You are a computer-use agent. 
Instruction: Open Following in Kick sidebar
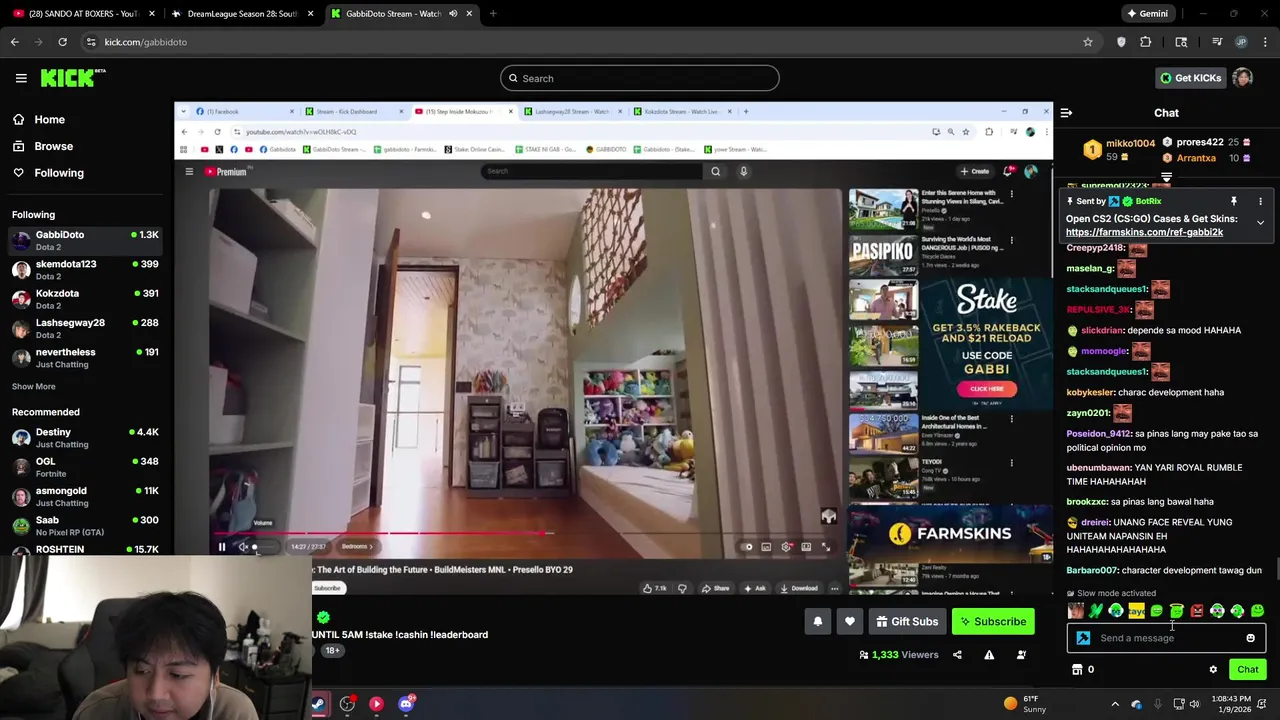point(58,173)
